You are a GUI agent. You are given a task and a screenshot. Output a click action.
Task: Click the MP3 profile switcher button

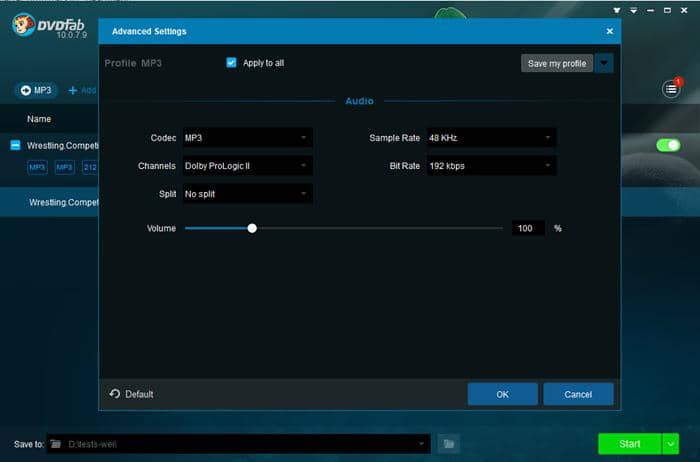(x=36, y=90)
